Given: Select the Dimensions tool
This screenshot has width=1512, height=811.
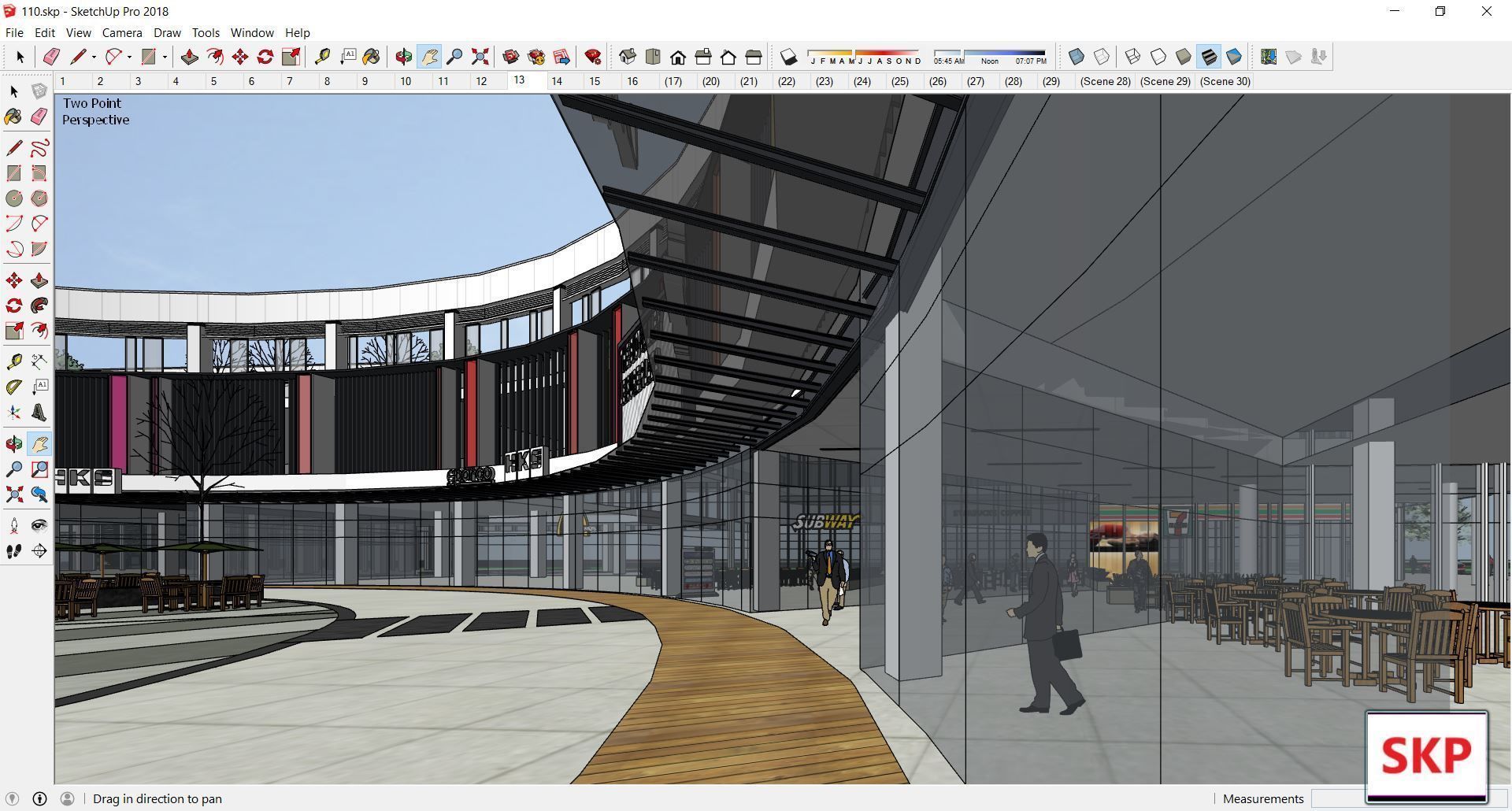Looking at the screenshot, I should [x=39, y=362].
